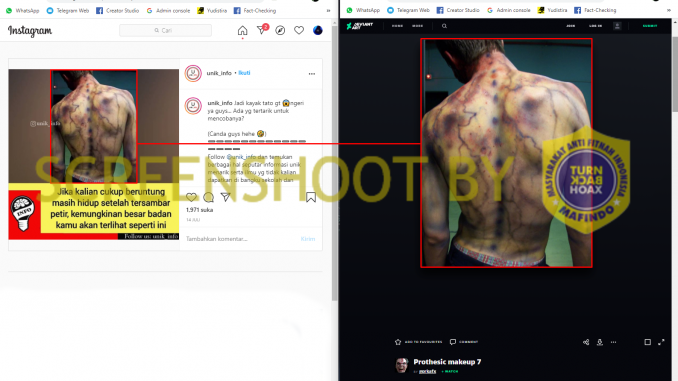
Task: Open DeviantArt search magnifier icon
Action: (x=444, y=26)
